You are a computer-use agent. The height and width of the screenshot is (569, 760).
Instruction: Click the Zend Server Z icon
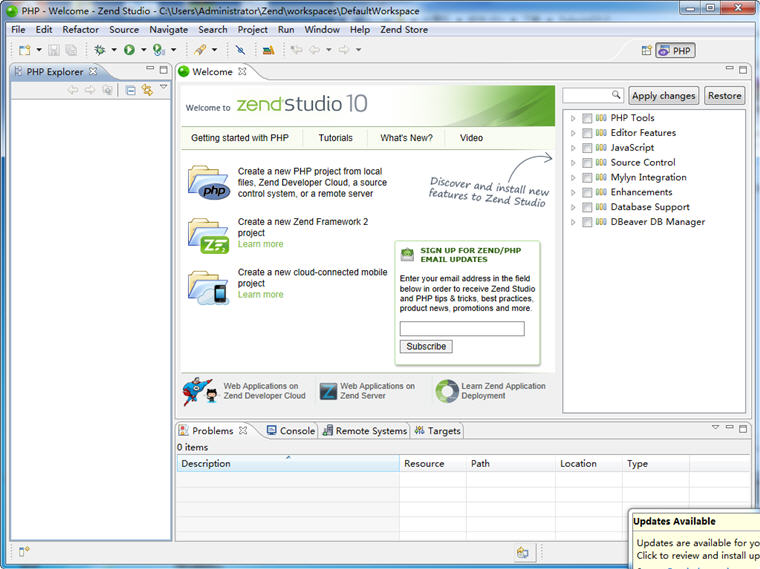(328, 391)
